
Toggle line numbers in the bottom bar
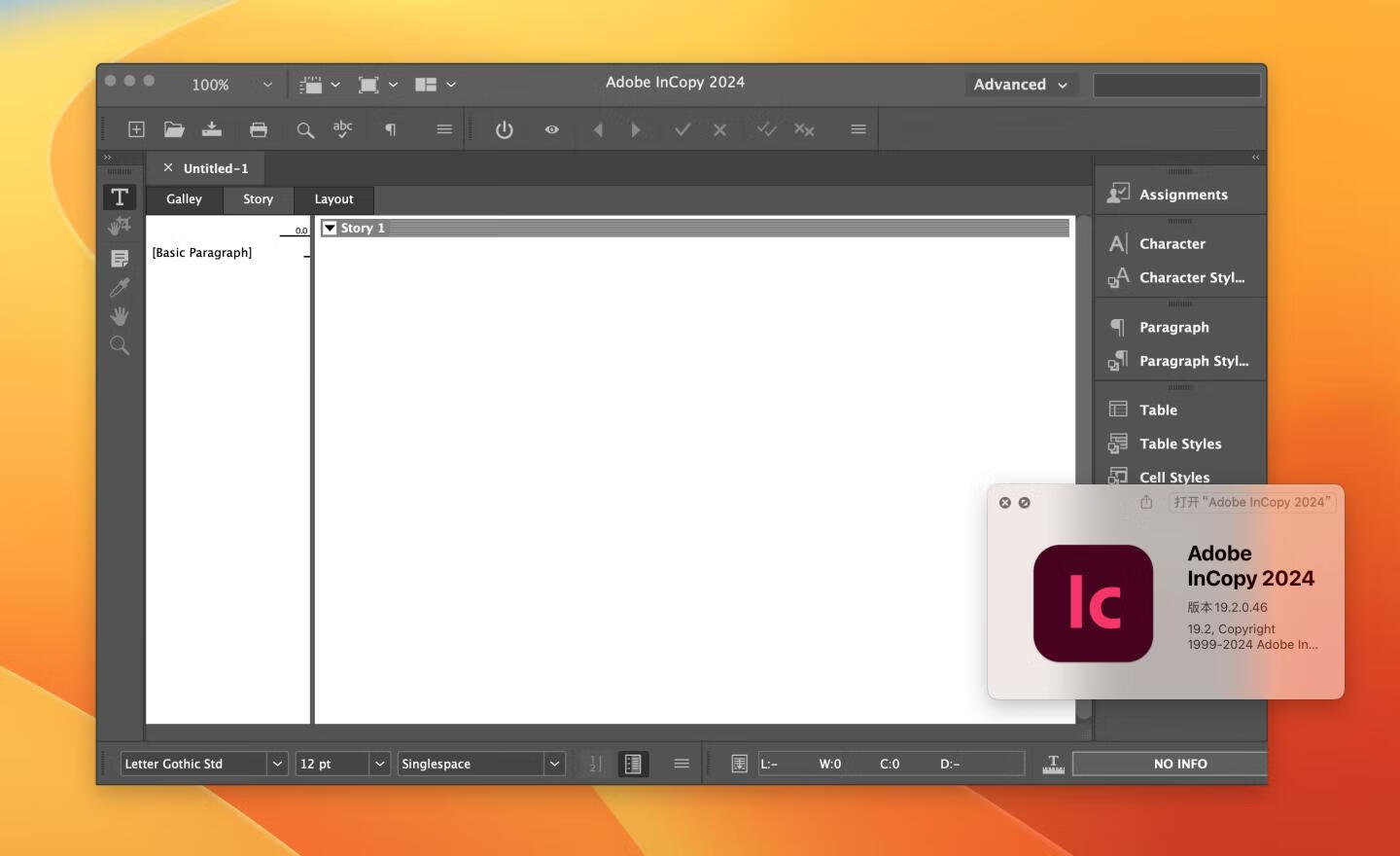click(x=595, y=765)
